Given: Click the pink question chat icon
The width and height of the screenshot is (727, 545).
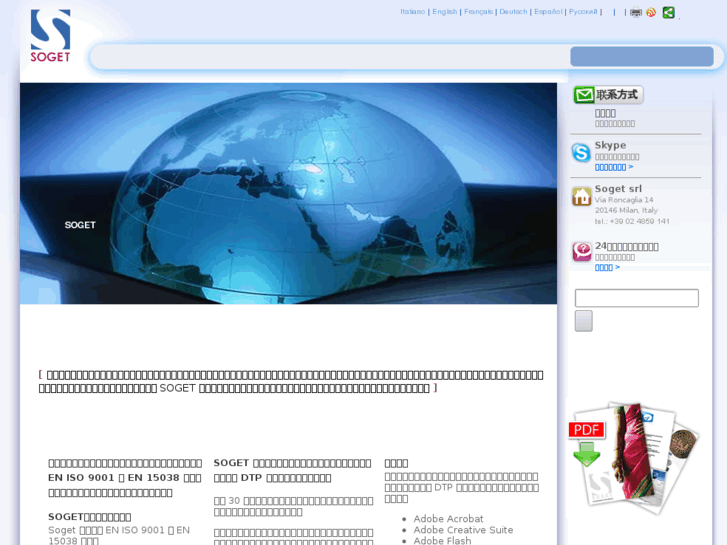Looking at the screenshot, I should click(581, 251).
